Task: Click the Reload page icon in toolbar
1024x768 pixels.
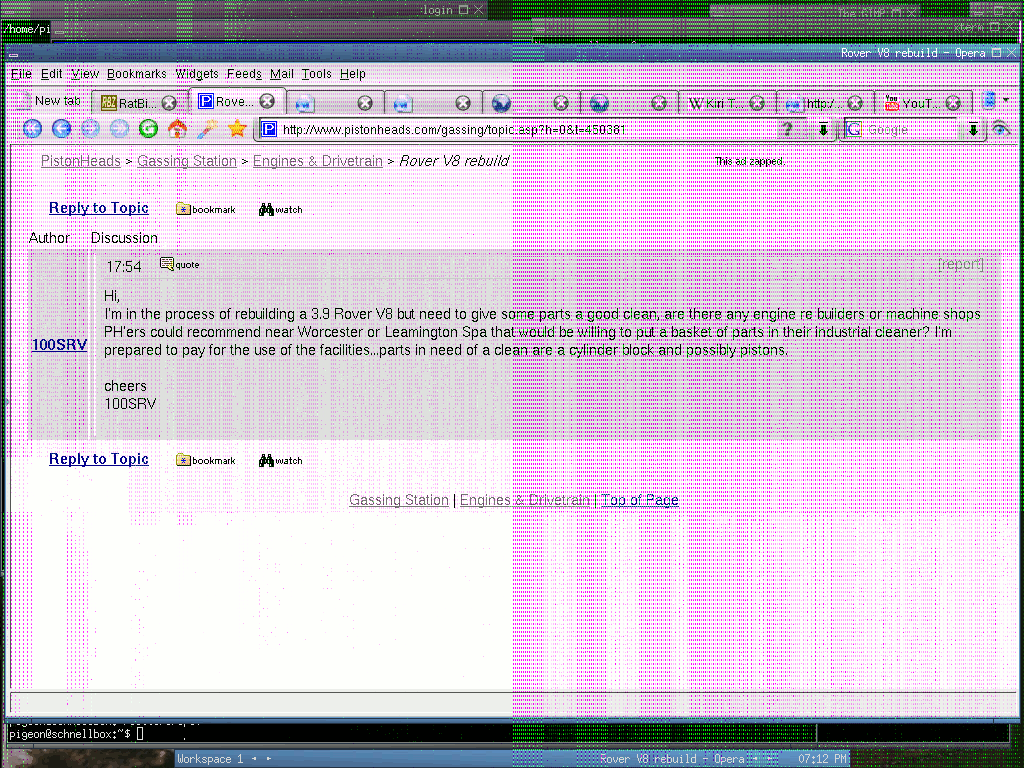Action: point(148,129)
